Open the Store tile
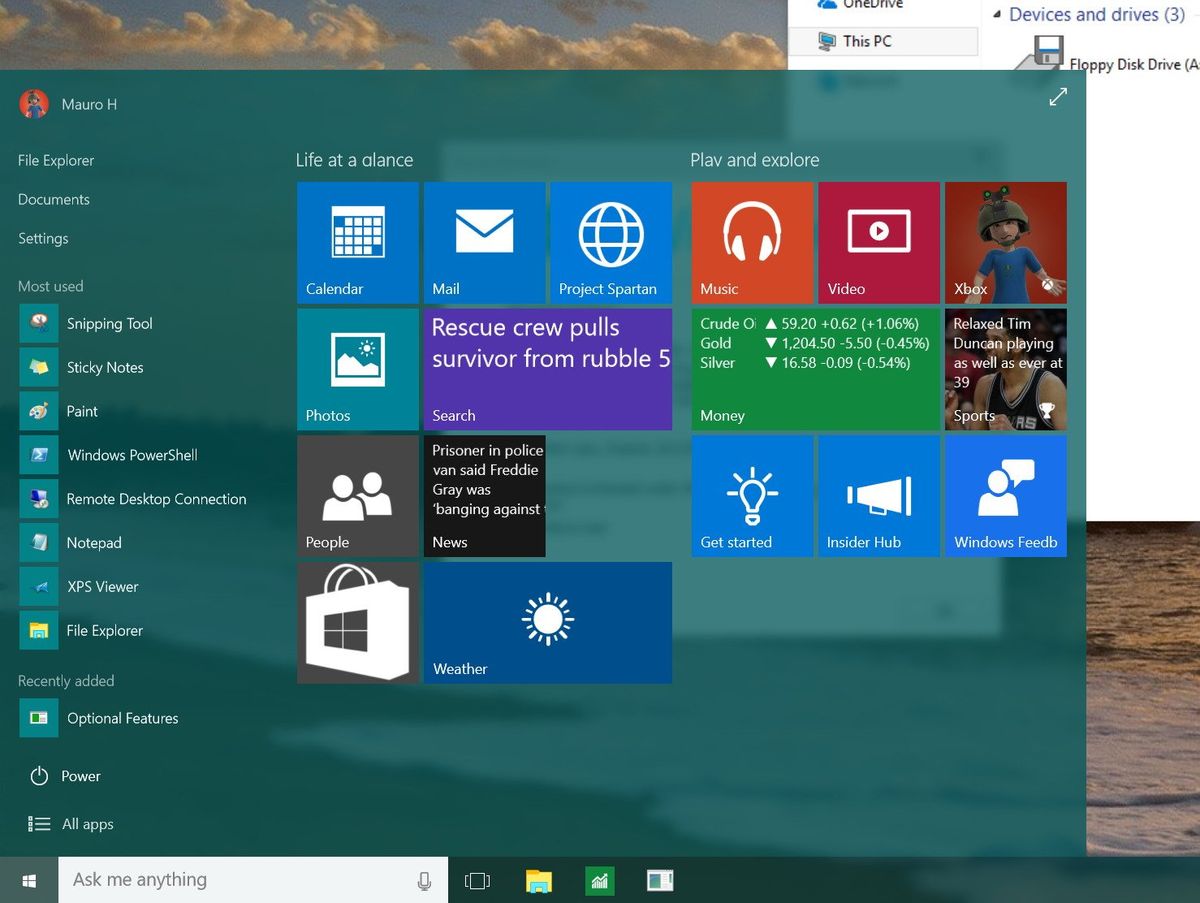The image size is (1200, 903). 357,622
